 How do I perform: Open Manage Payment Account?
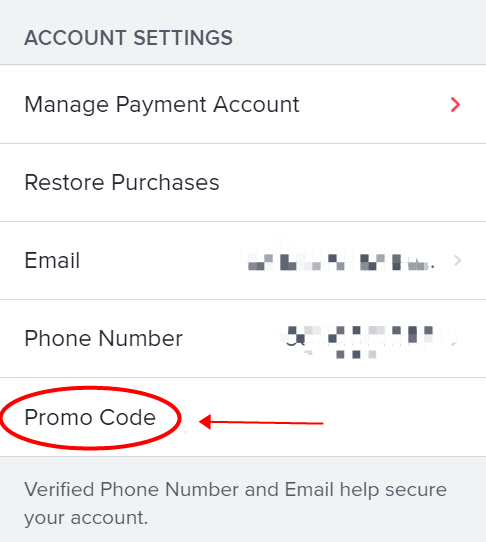coord(243,104)
